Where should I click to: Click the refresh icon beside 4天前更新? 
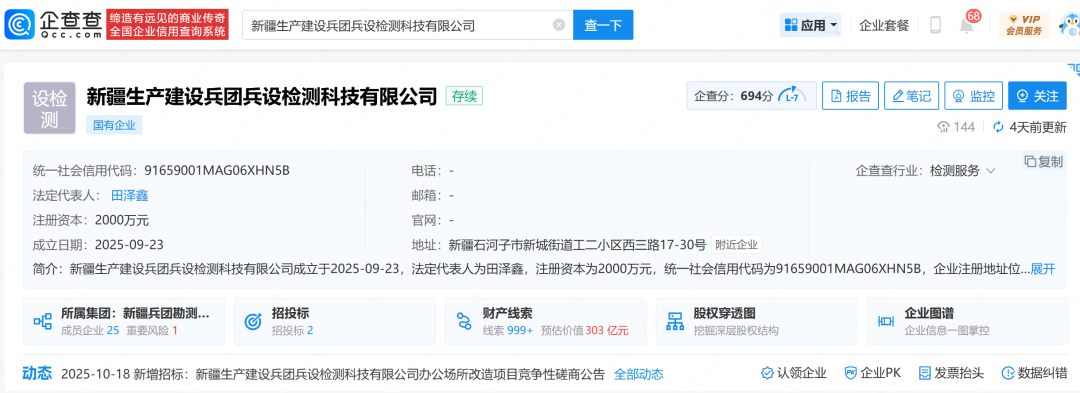pos(998,127)
